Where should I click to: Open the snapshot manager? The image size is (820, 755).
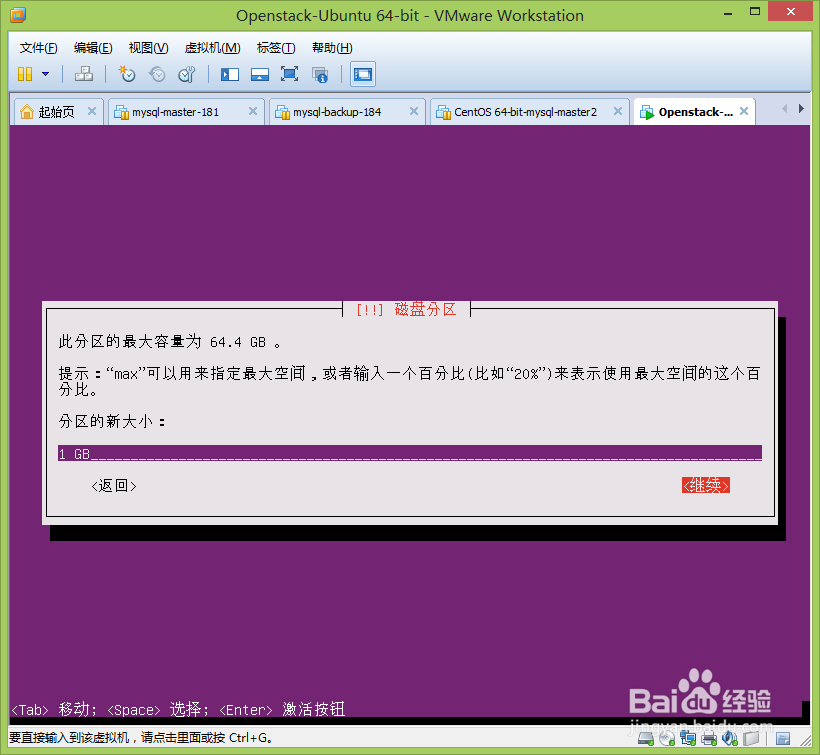point(187,74)
